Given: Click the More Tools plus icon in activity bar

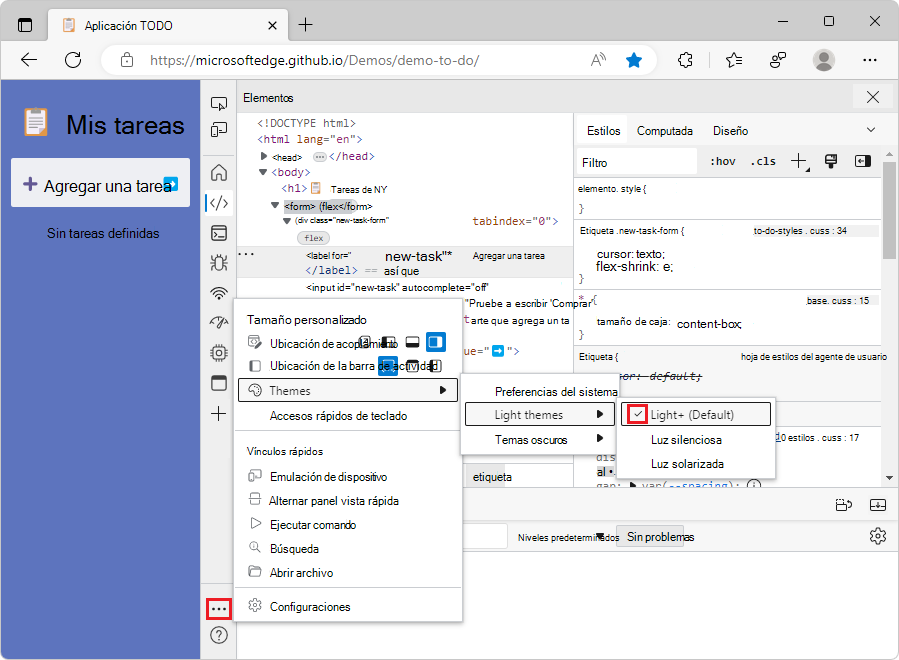Looking at the screenshot, I should 218,413.
